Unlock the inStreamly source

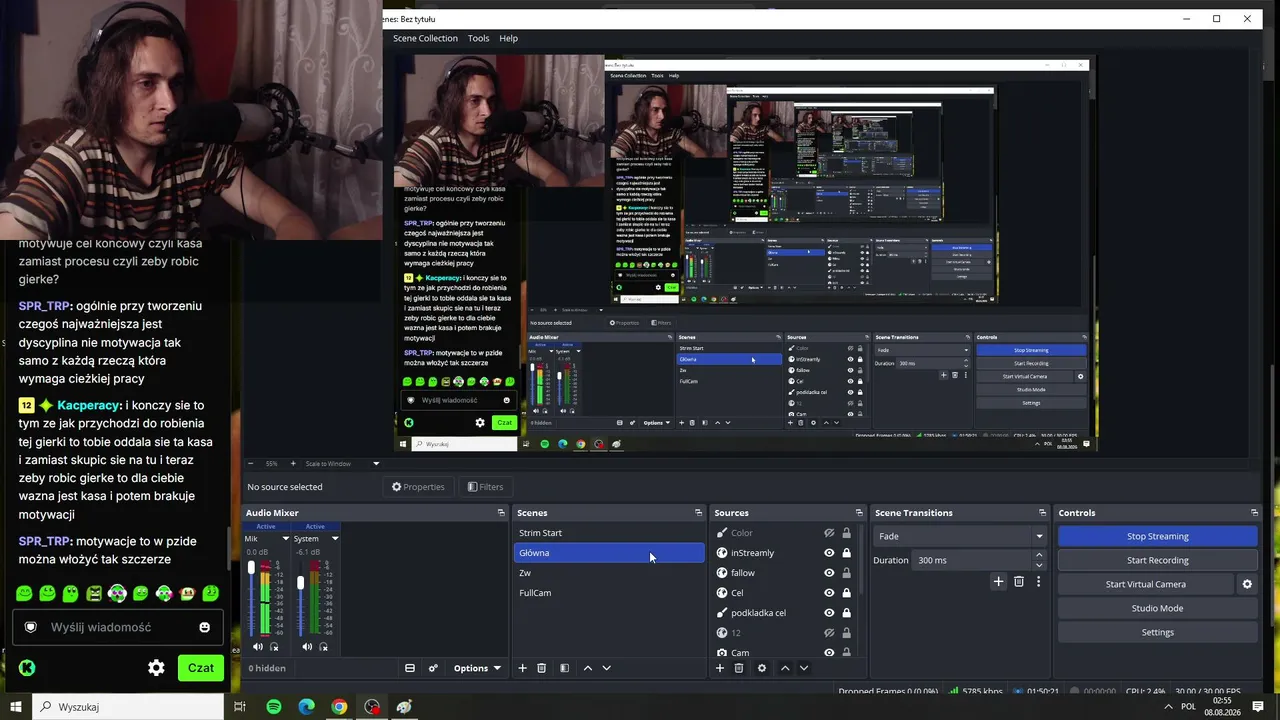click(847, 553)
